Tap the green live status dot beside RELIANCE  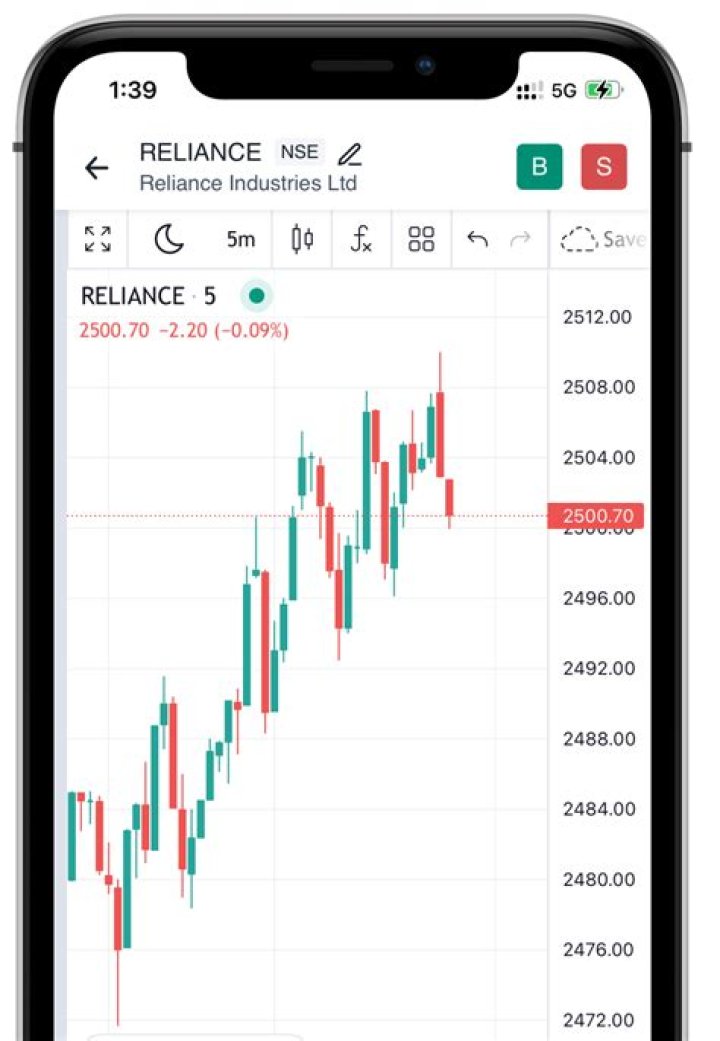pyautogui.click(x=256, y=295)
